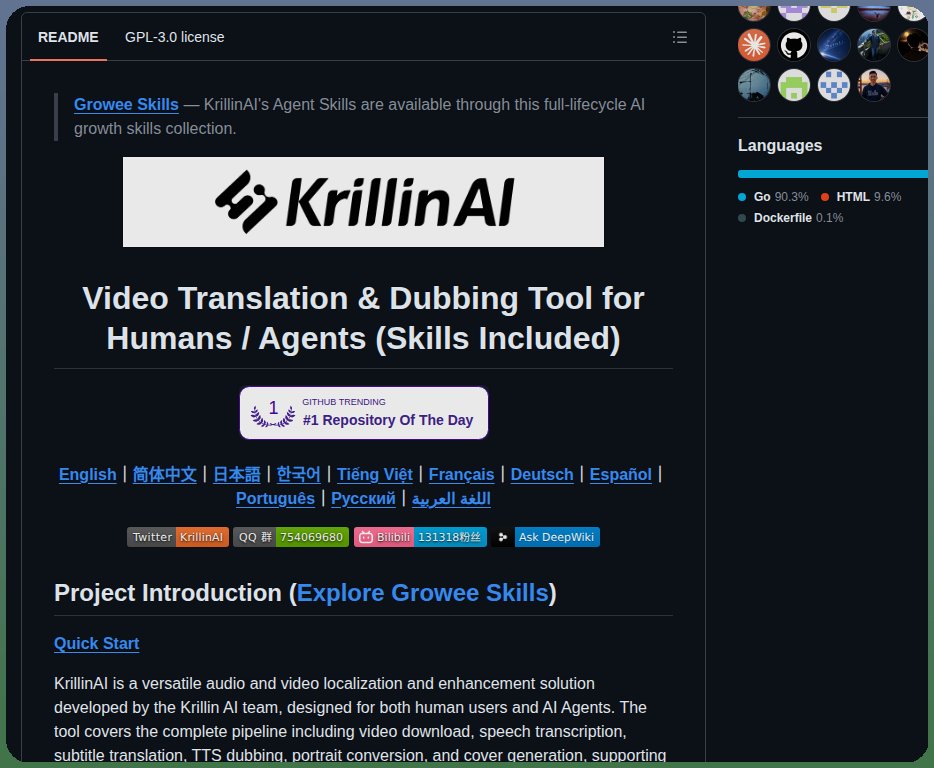Open the GitHub octocat contributor avatar

click(793, 45)
